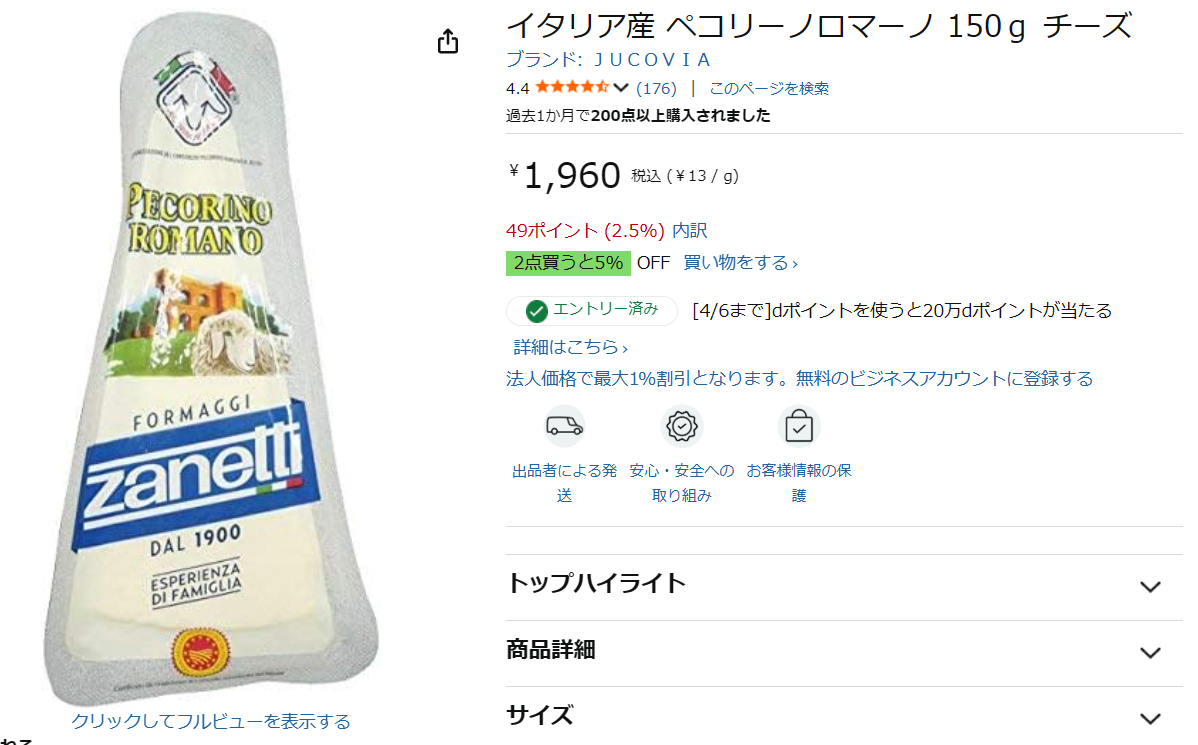Click クリックしてフルビューを表示する text
This screenshot has width=1198, height=745.
pyautogui.click(x=211, y=721)
